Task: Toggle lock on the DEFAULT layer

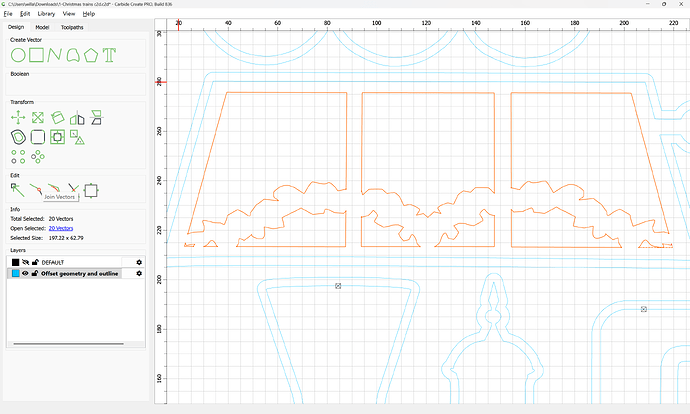Action: tap(34, 262)
